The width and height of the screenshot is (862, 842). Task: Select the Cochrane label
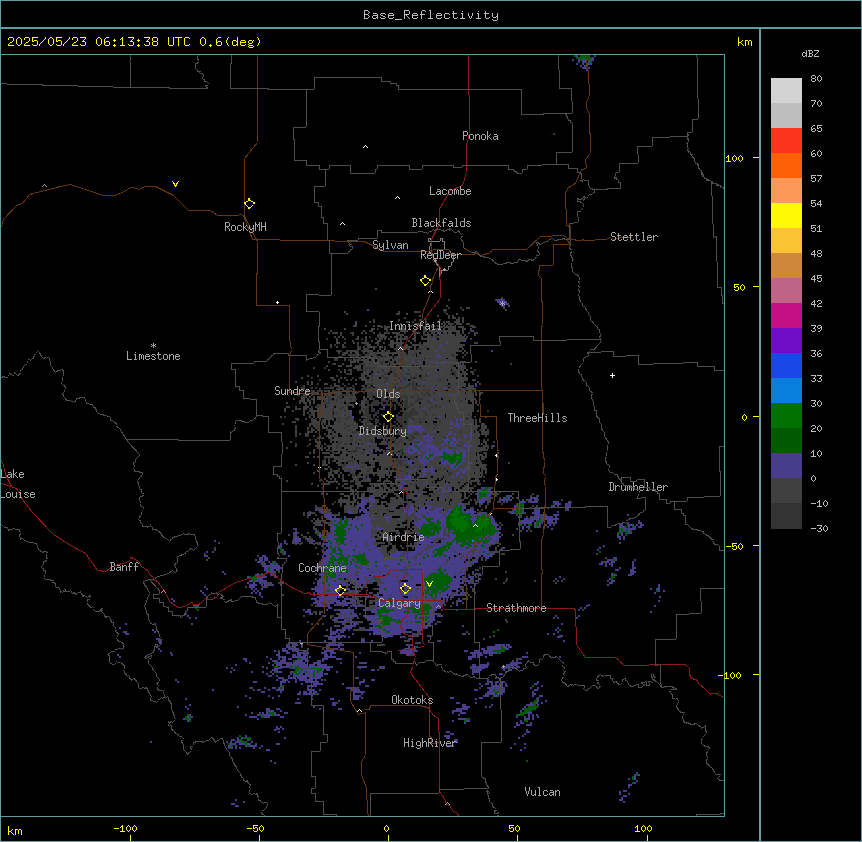point(322,568)
